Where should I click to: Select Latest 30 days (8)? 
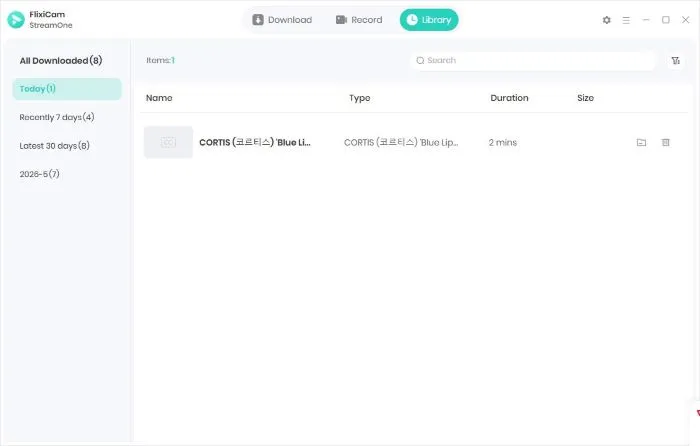[54, 146]
